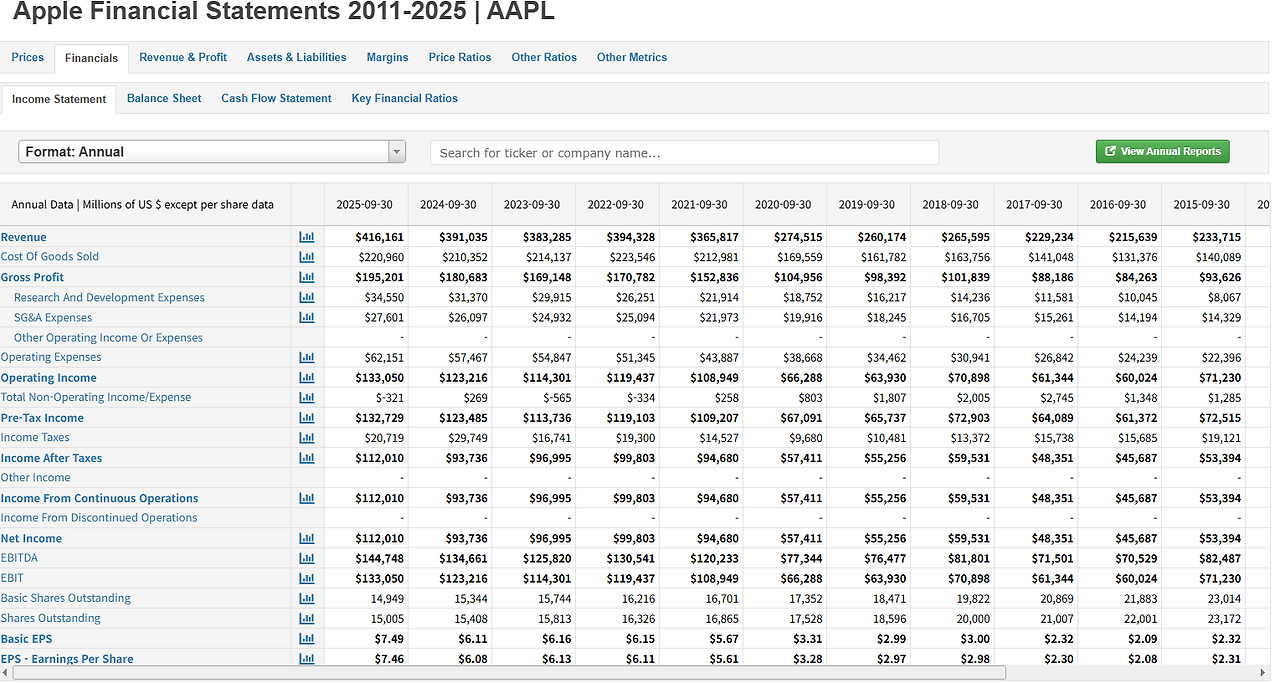Open the Pre-Tax Income link
1280x683 pixels.
point(42,418)
